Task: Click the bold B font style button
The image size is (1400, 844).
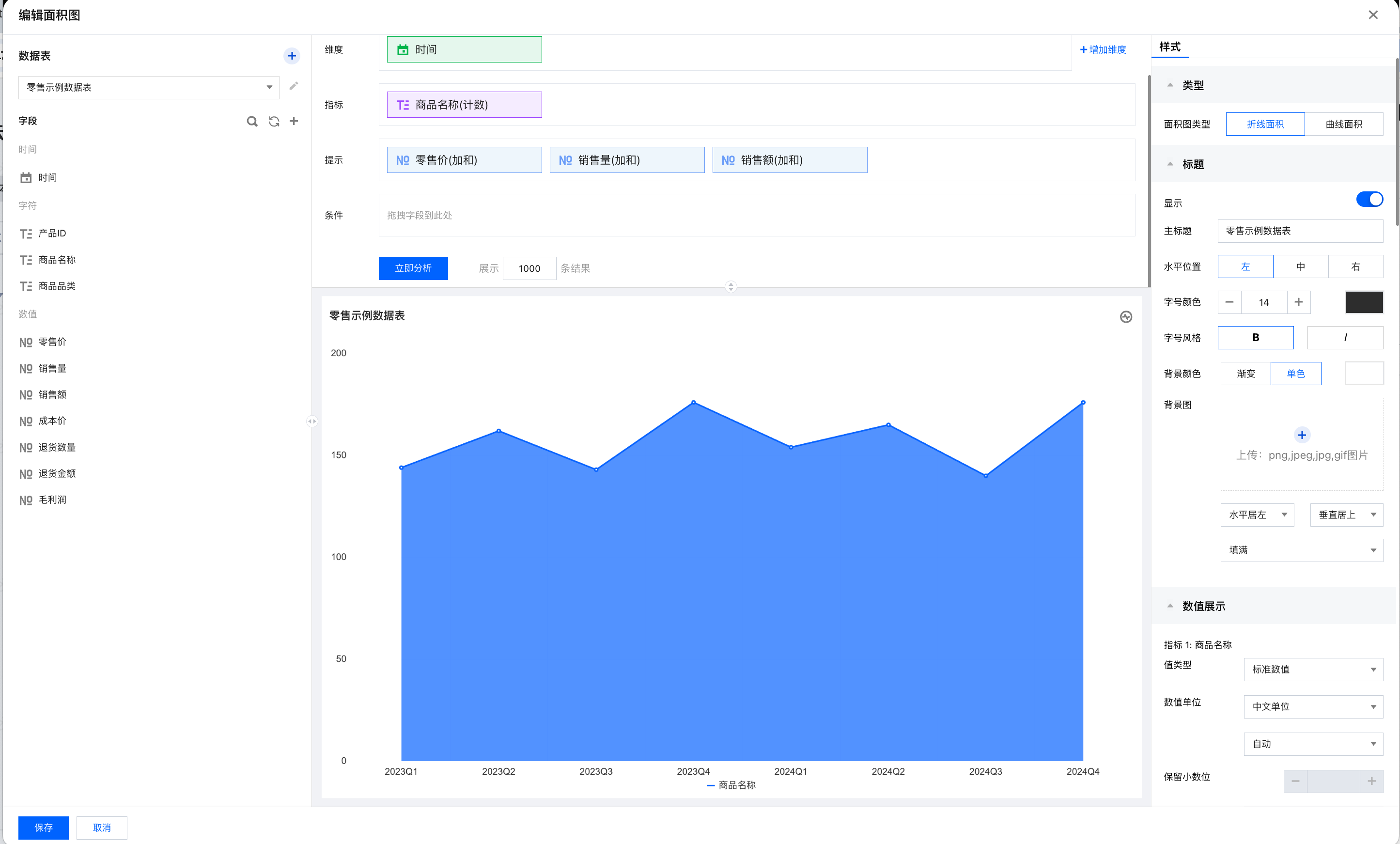Action: (1255, 338)
